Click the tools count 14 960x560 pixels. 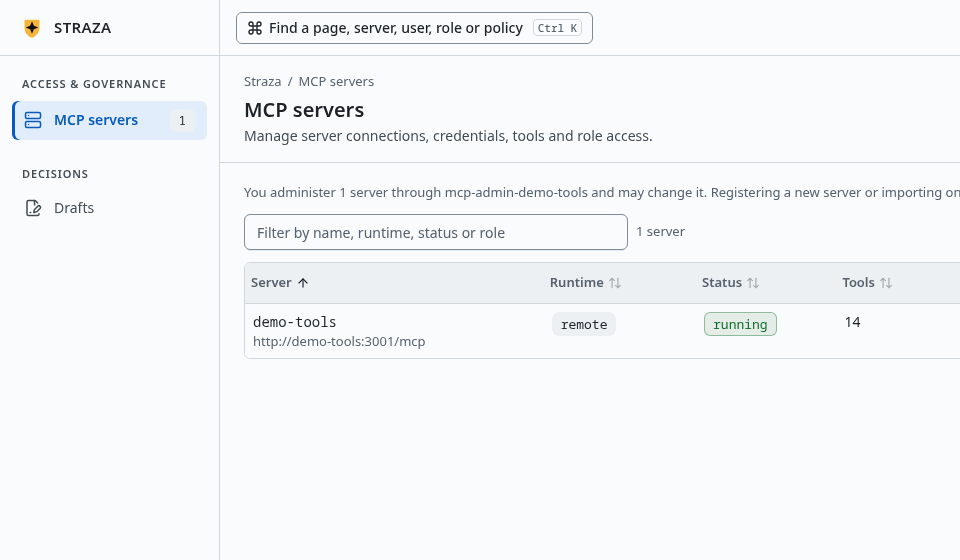852,323
